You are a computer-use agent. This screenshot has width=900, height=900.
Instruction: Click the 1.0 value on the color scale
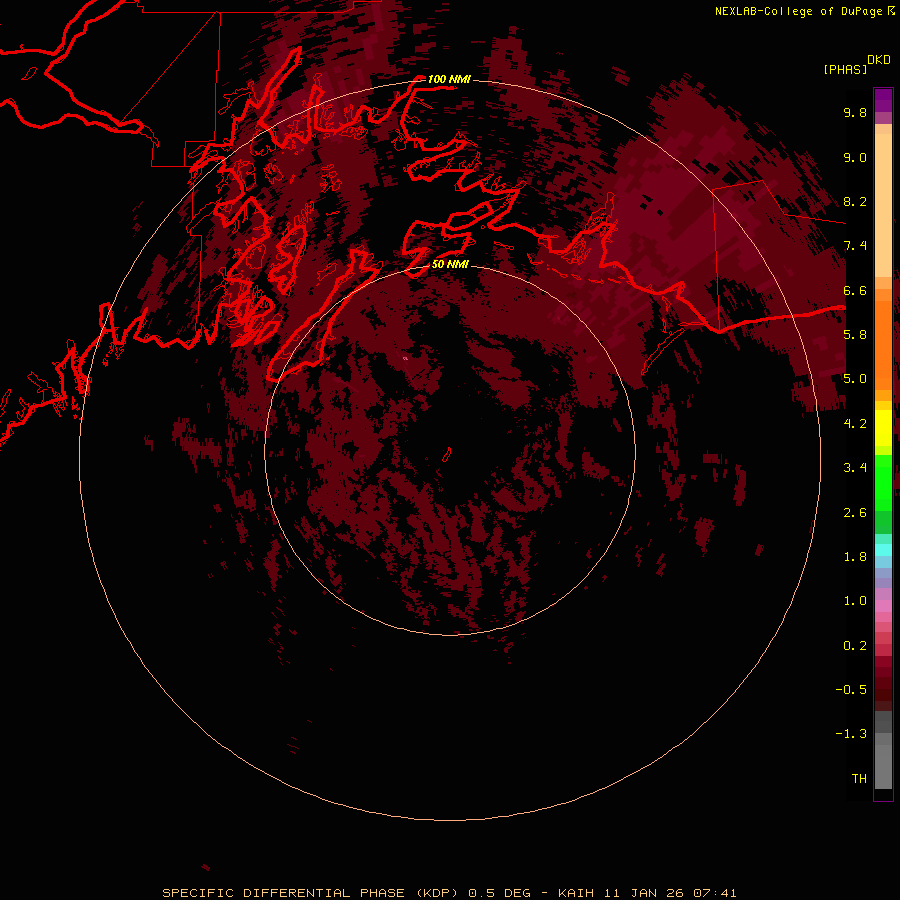pos(855,601)
